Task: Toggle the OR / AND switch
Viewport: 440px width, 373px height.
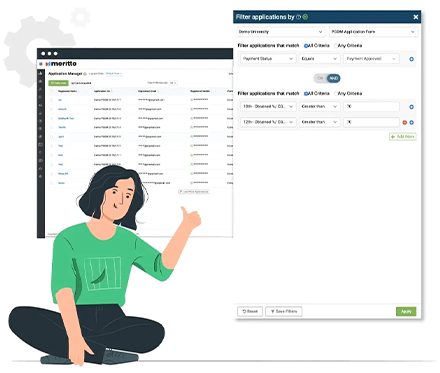Action: click(x=327, y=78)
